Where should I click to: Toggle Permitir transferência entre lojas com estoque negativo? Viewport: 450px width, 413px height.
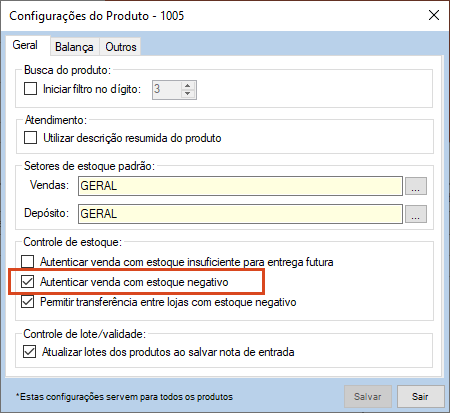[x=27, y=302]
